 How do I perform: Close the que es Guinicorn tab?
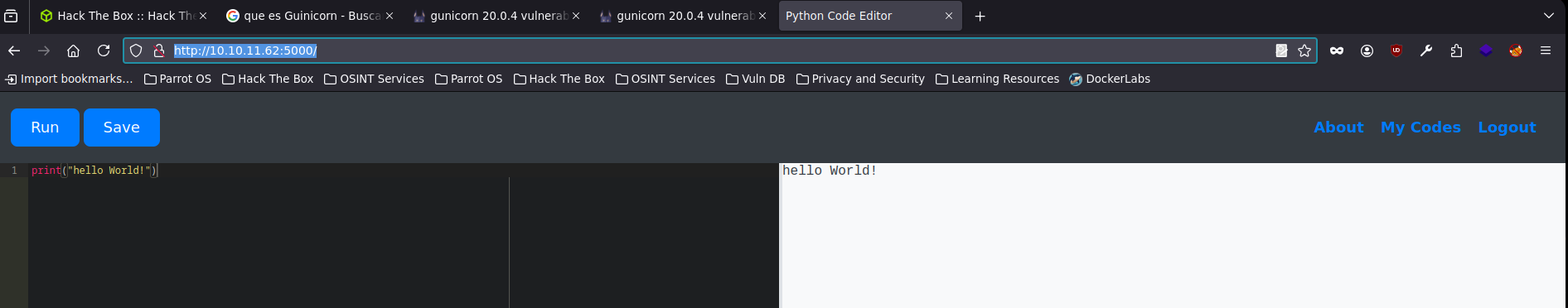[390, 16]
